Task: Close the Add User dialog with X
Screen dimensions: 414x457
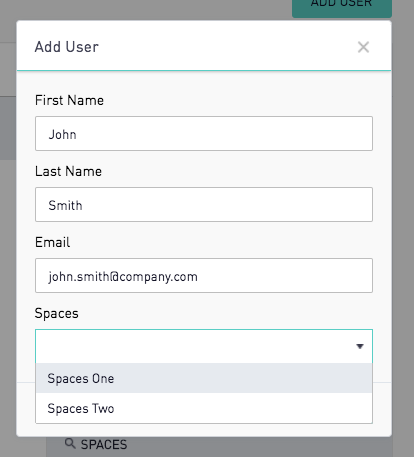Action: click(363, 47)
